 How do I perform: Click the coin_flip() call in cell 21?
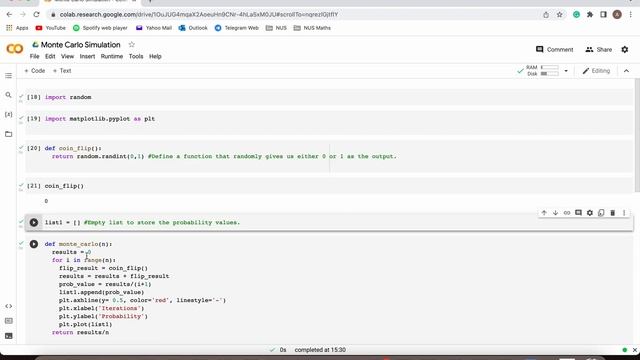[x=64, y=186]
